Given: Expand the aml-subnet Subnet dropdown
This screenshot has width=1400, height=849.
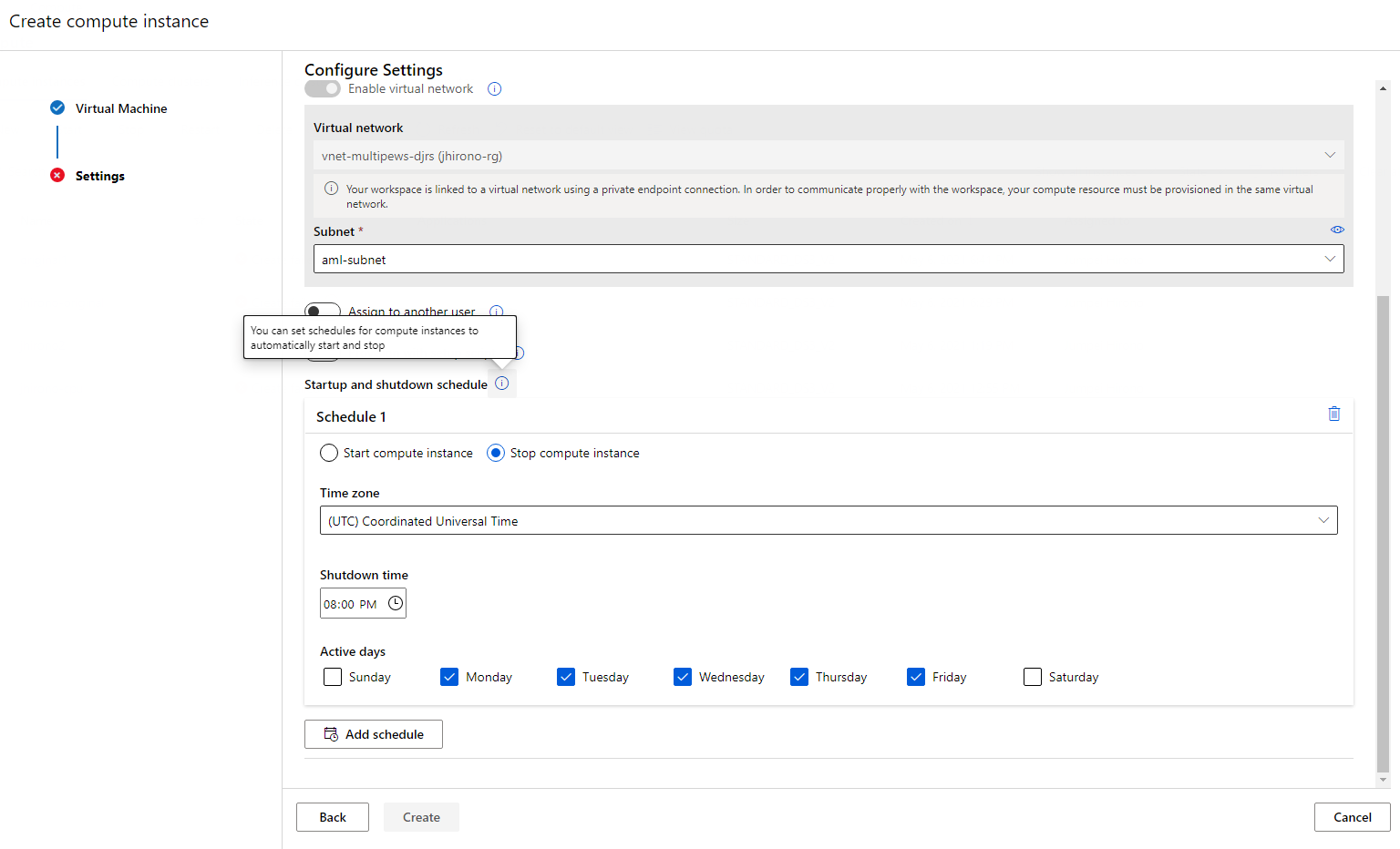Looking at the screenshot, I should (x=1330, y=259).
